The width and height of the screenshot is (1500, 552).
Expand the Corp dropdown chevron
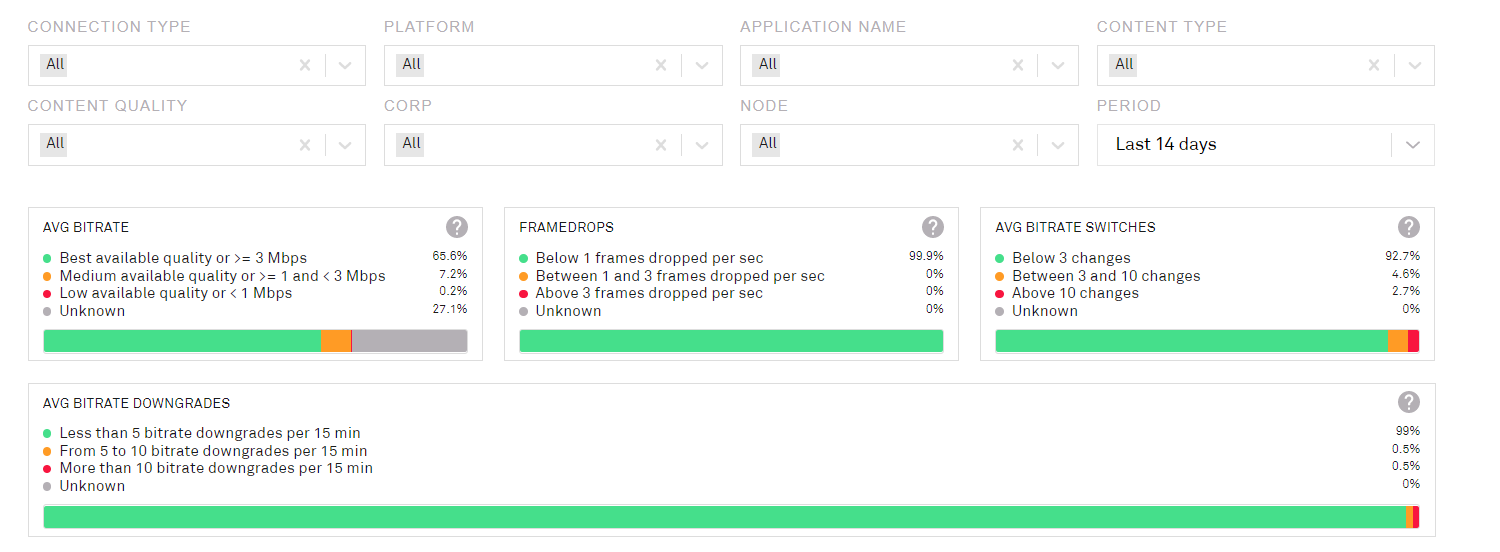click(x=701, y=145)
